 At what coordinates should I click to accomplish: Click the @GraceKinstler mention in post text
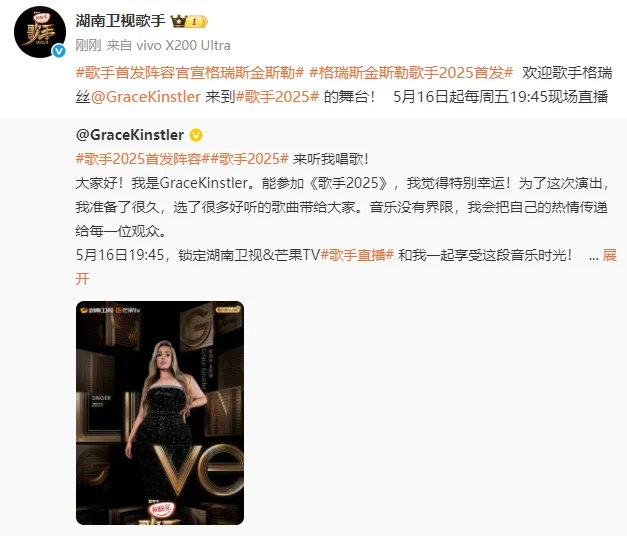coord(146,97)
